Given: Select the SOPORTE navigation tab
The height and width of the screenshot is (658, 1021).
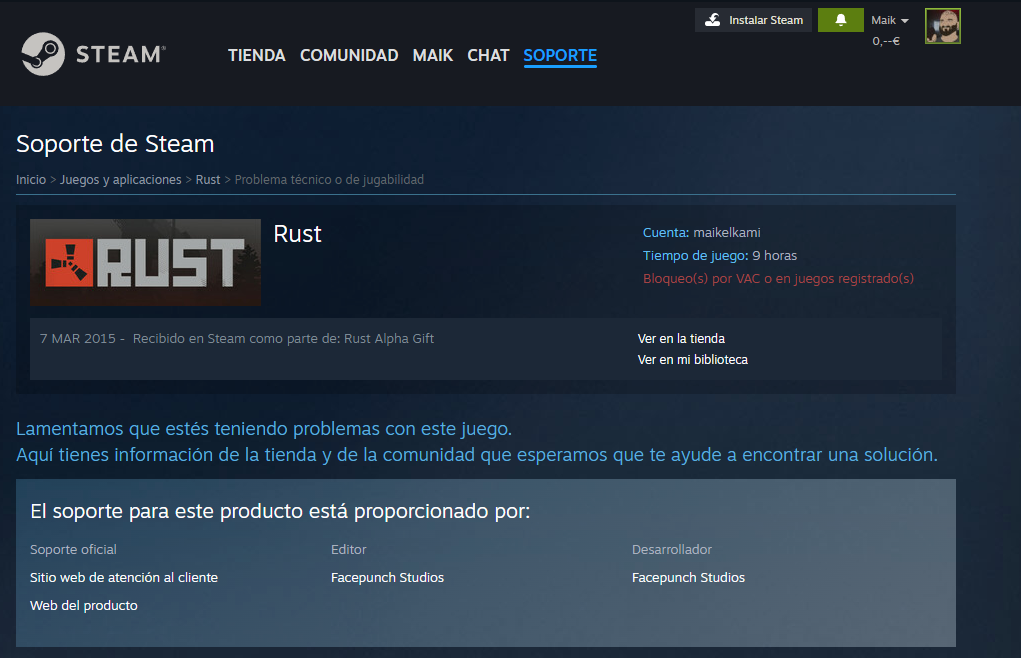Looking at the screenshot, I should tap(560, 55).
